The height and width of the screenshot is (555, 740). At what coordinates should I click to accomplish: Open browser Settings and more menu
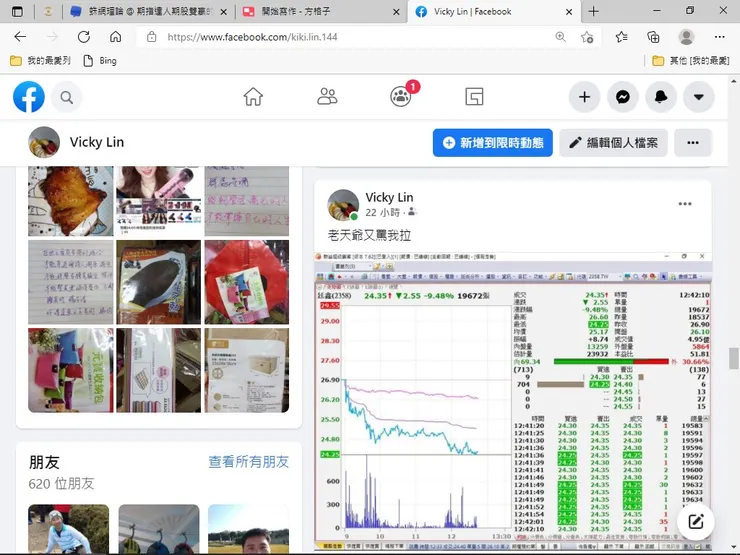719,37
